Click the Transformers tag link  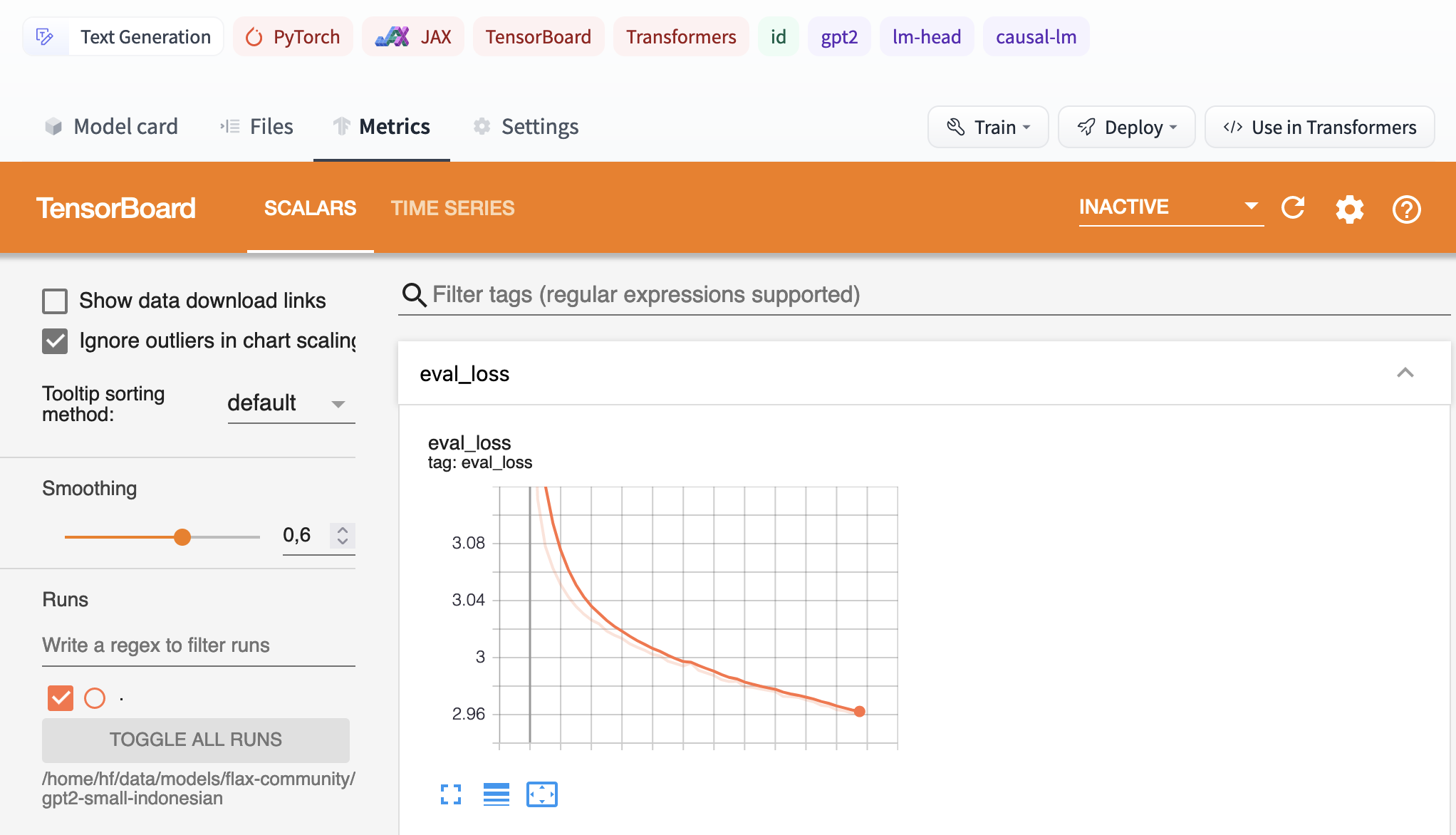coord(681,37)
